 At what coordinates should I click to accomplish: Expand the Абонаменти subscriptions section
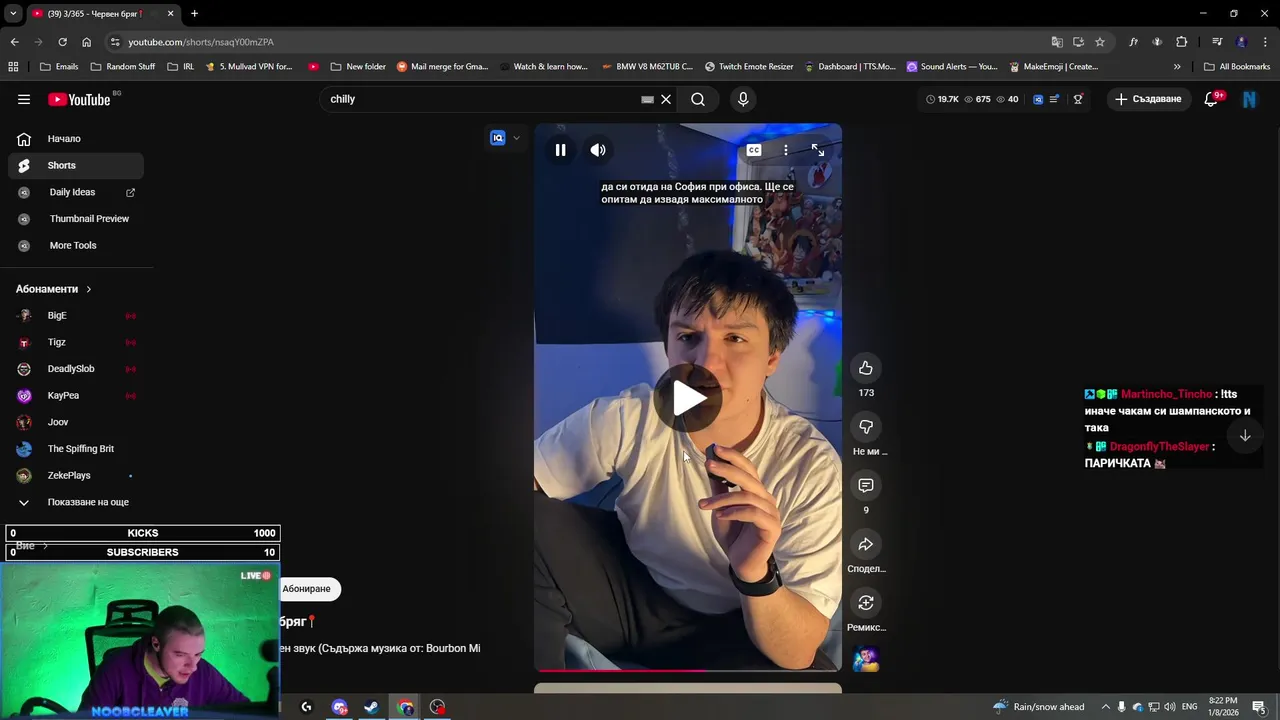tap(54, 289)
